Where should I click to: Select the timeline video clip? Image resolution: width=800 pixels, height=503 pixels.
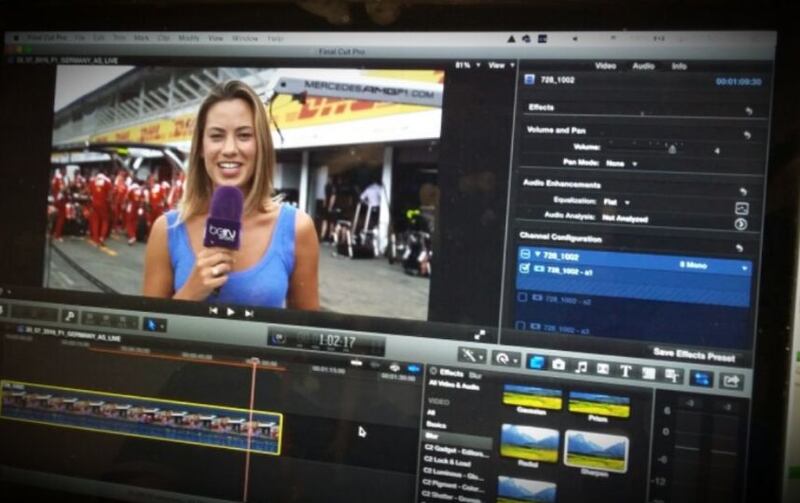pos(141,416)
